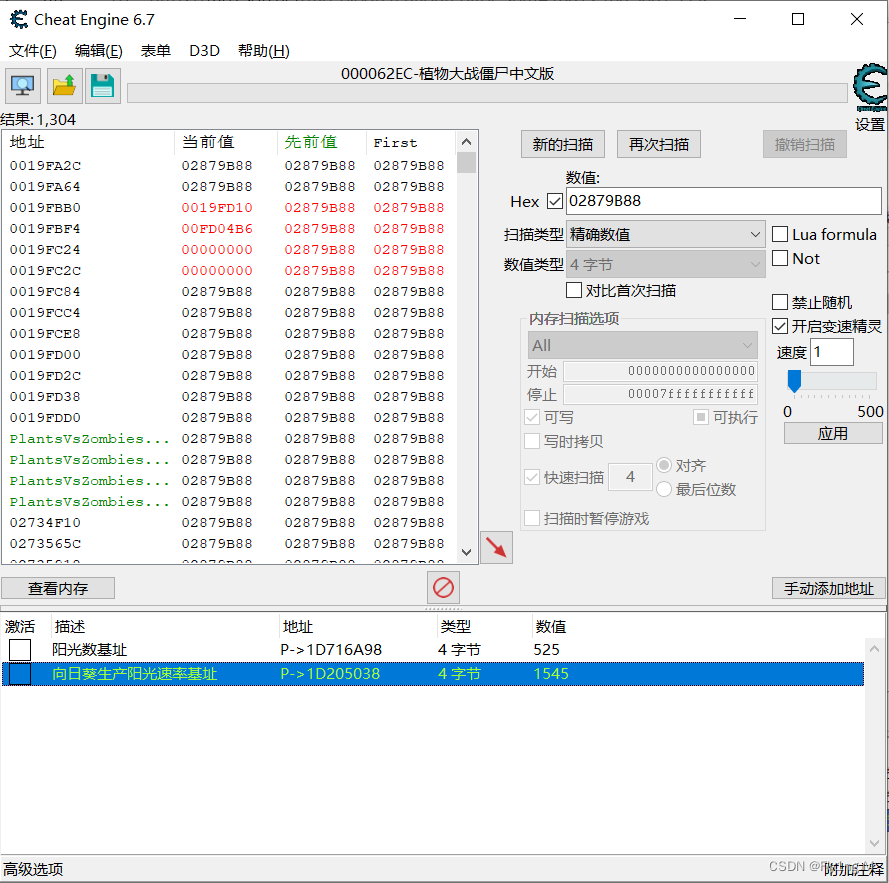
Task: Click the 再次扫描 button
Action: click(659, 145)
